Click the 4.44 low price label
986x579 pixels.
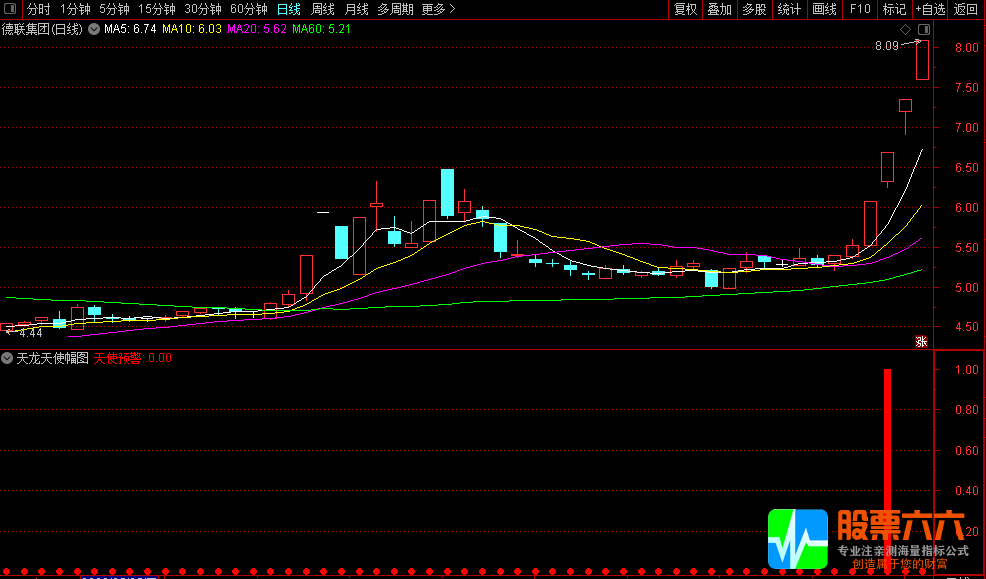click(x=31, y=333)
